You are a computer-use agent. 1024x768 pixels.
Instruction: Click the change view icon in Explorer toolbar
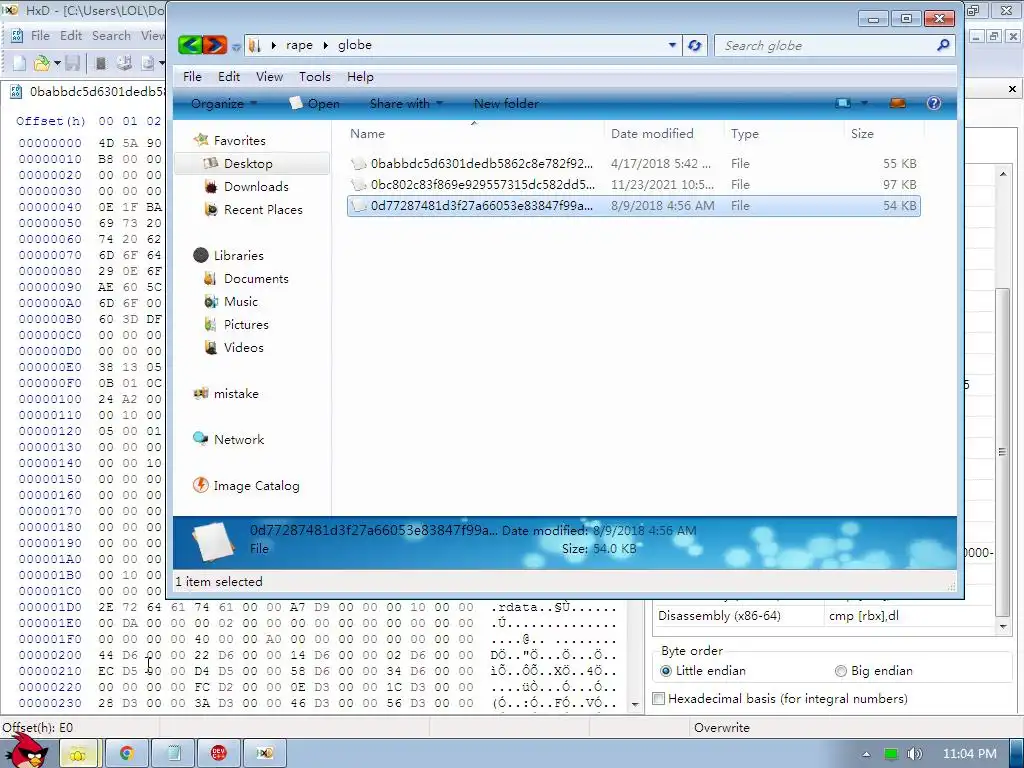843,103
